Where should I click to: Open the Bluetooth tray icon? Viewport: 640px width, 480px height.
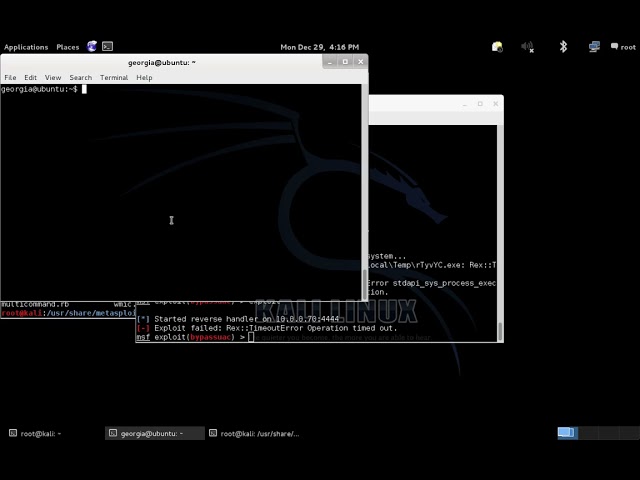pos(563,47)
